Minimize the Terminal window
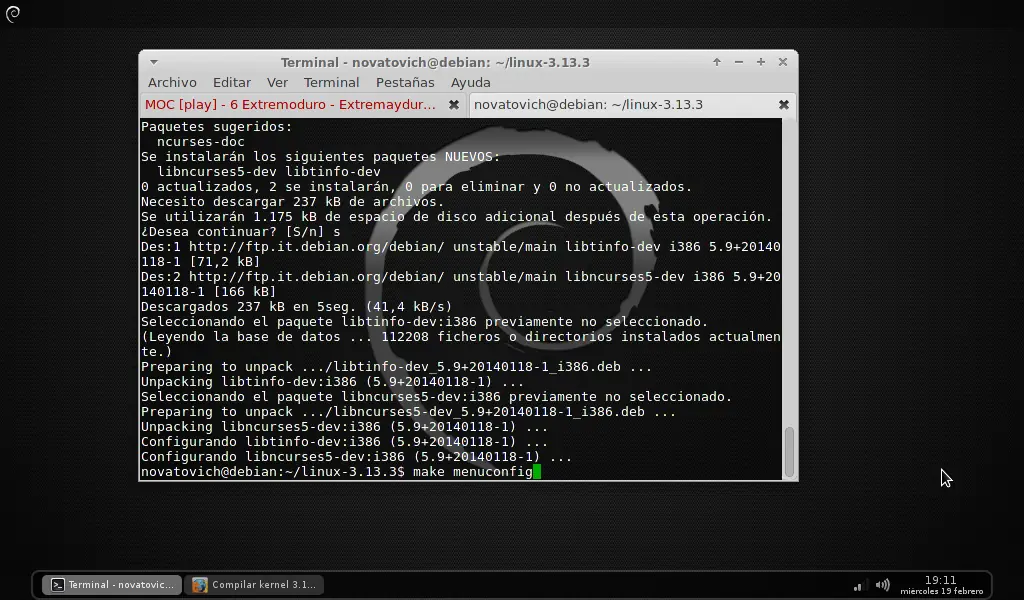This screenshot has width=1024, height=600. pos(739,62)
